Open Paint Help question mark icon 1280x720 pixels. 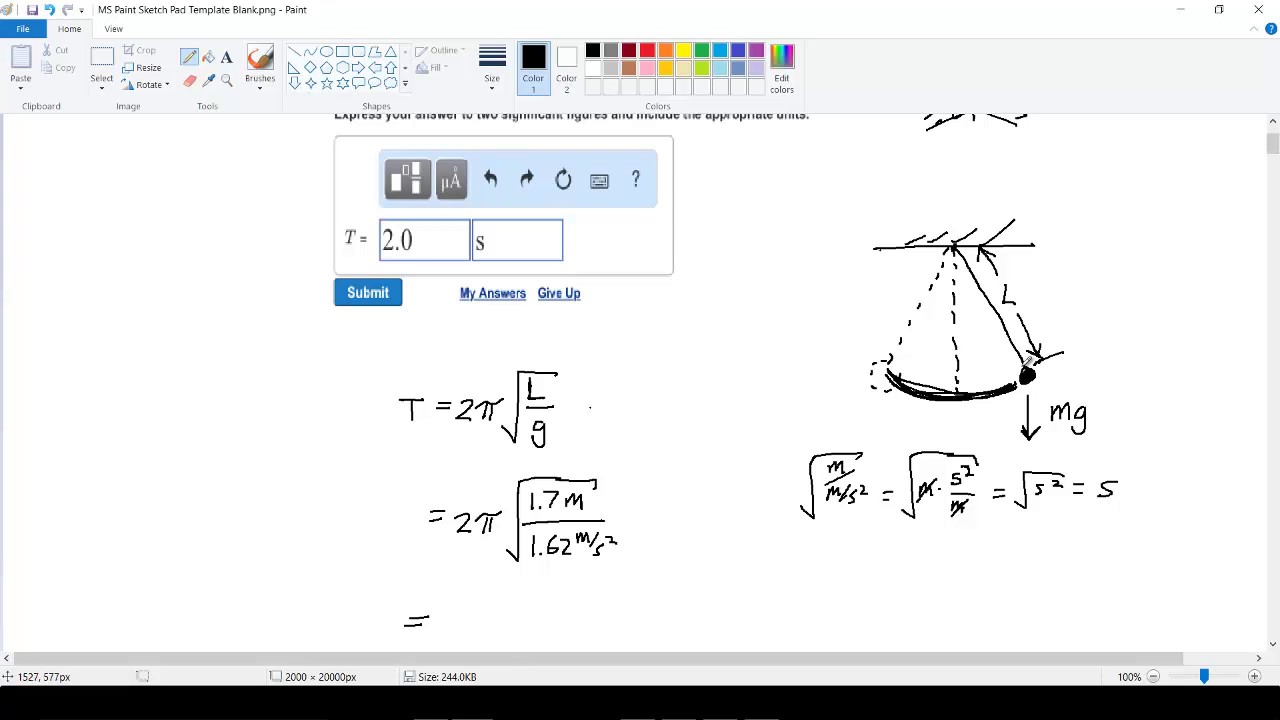(1271, 29)
